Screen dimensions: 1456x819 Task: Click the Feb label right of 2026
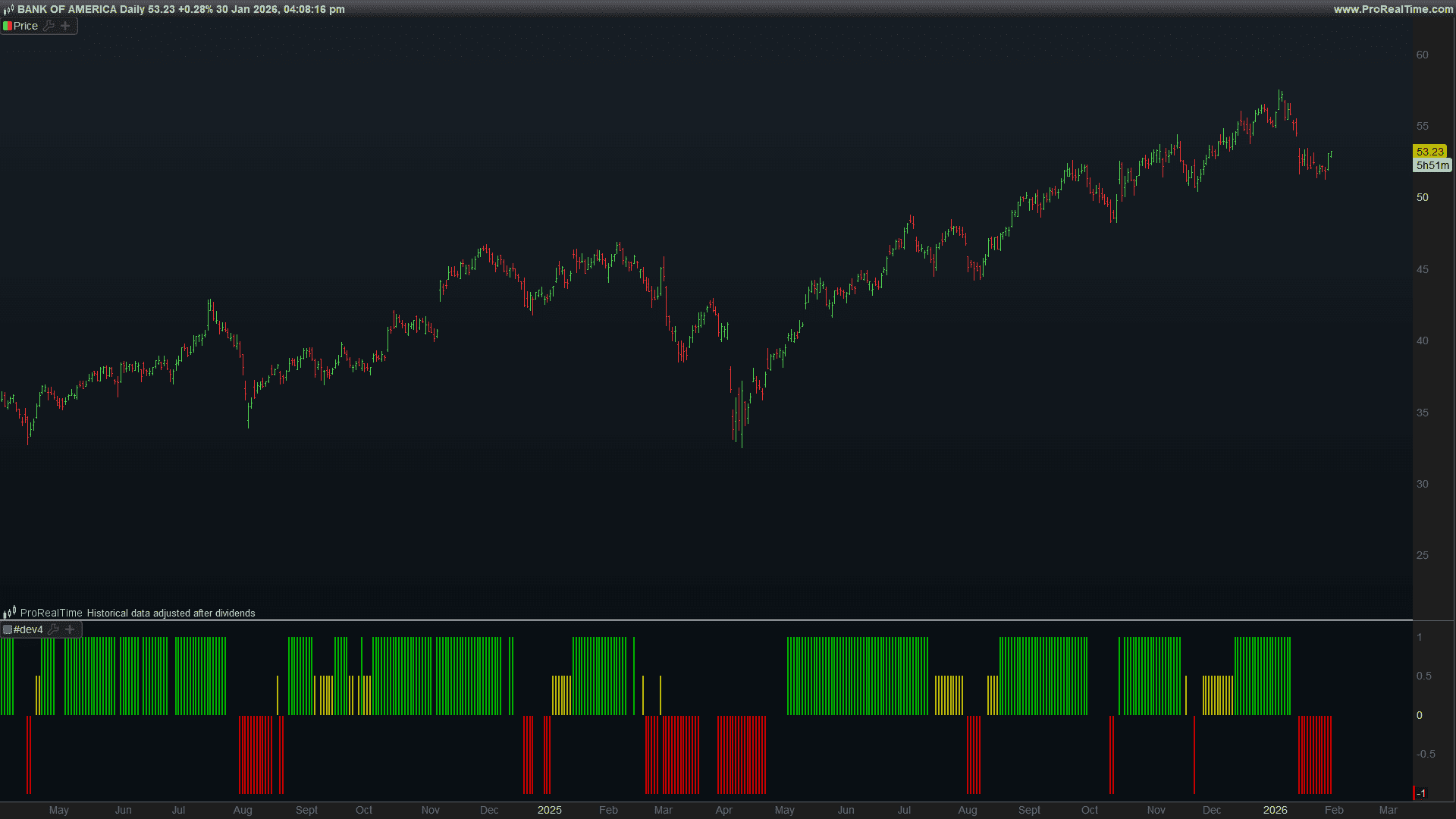[1334, 810]
